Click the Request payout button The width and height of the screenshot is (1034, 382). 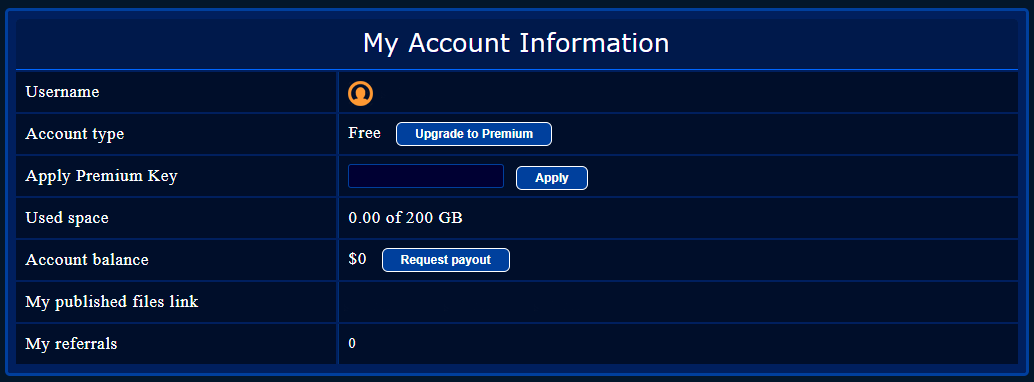coord(446,260)
